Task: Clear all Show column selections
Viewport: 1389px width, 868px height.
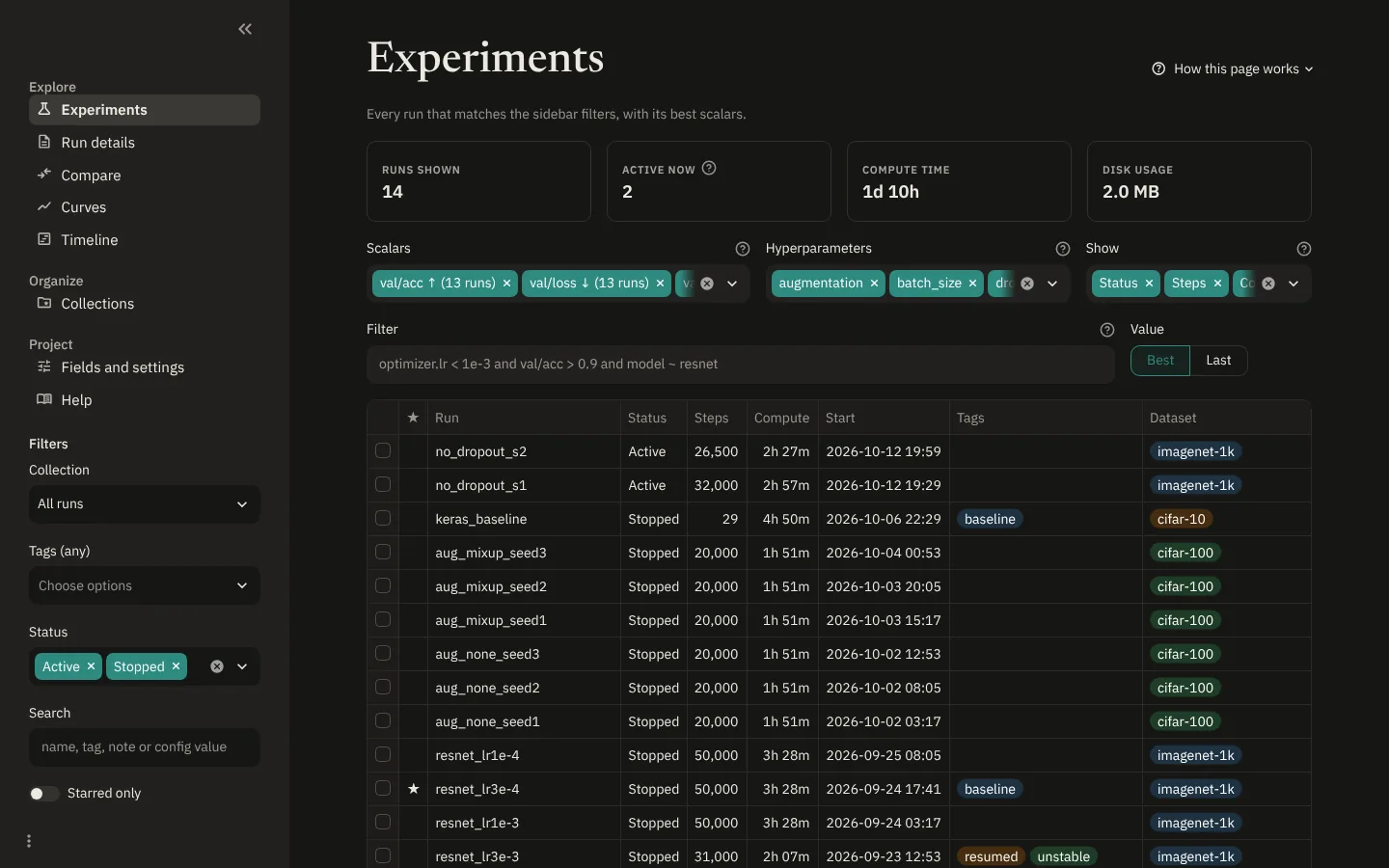Action: click(x=1268, y=284)
